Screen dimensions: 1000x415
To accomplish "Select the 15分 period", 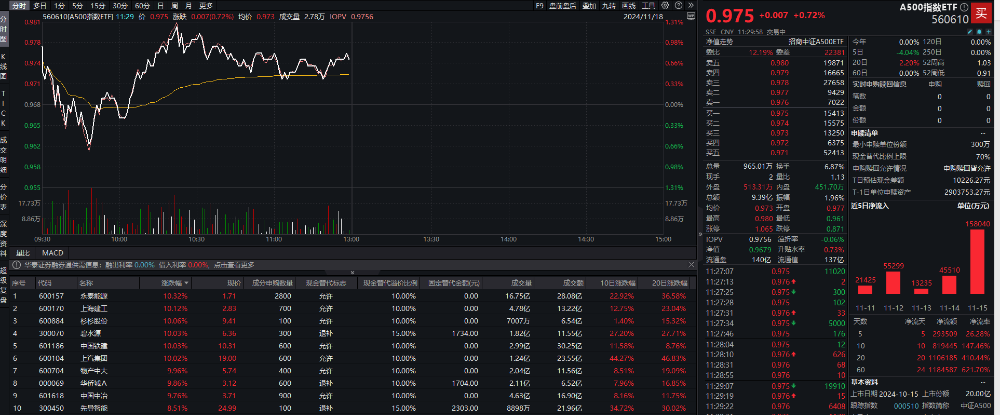I will pos(97,5).
